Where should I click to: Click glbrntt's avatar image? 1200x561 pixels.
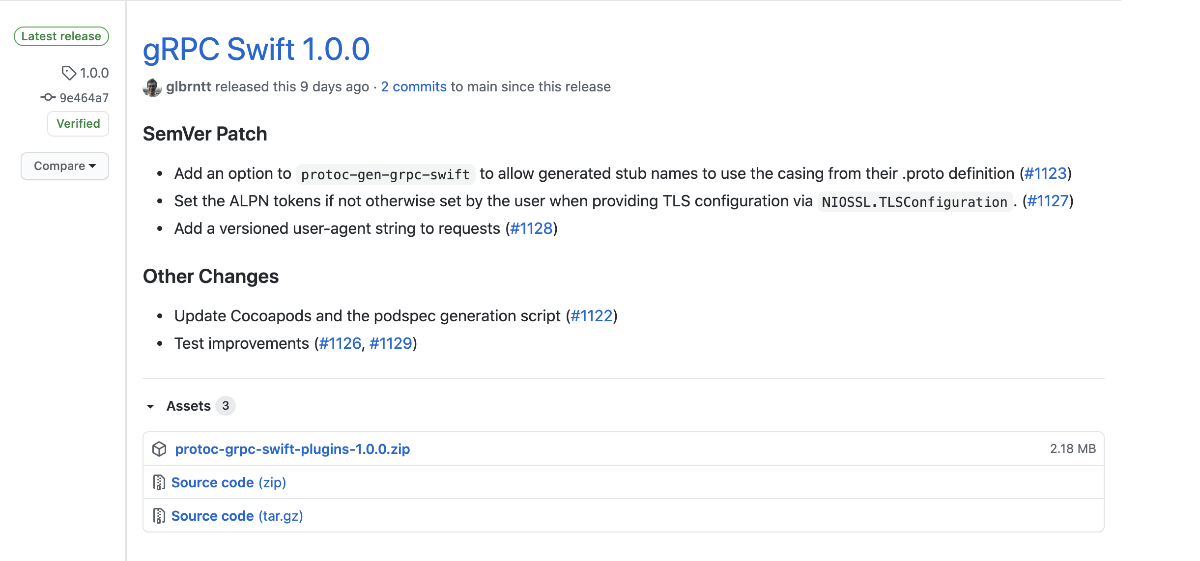[x=152, y=87]
